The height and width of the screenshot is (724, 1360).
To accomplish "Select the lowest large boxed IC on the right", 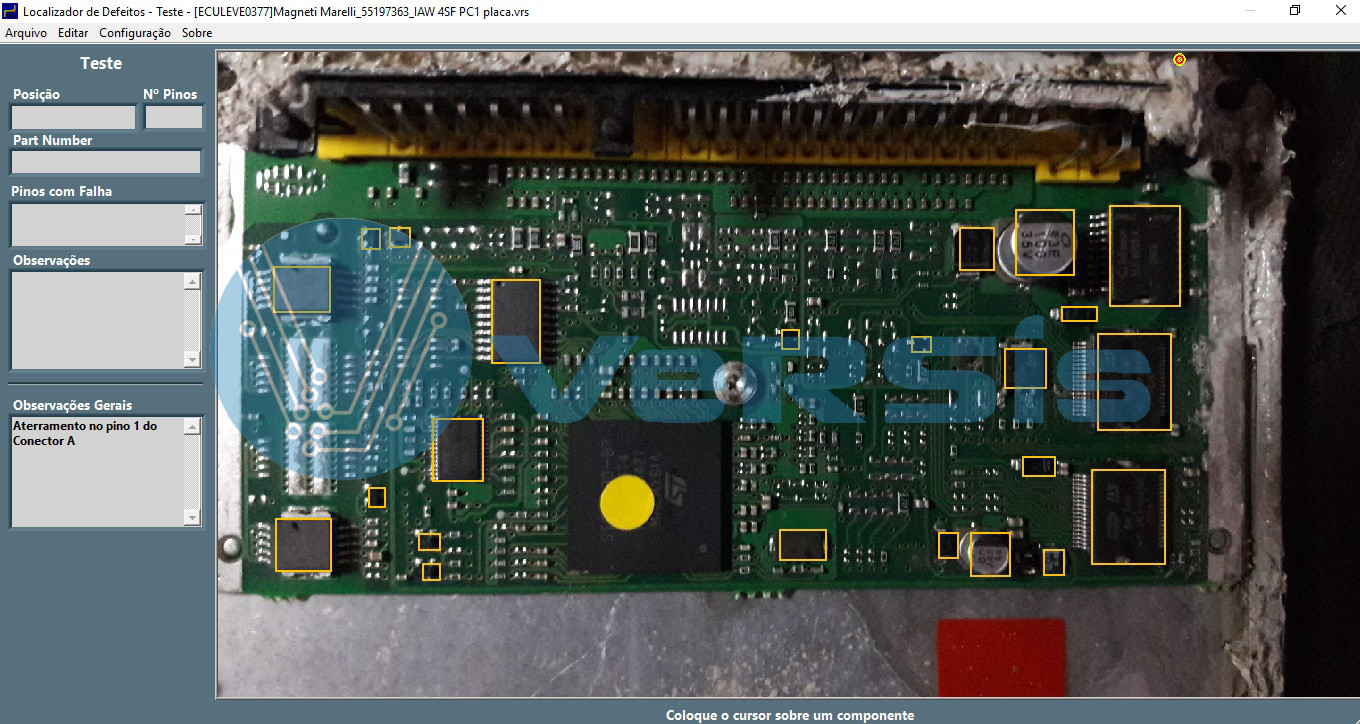I will [1128, 517].
